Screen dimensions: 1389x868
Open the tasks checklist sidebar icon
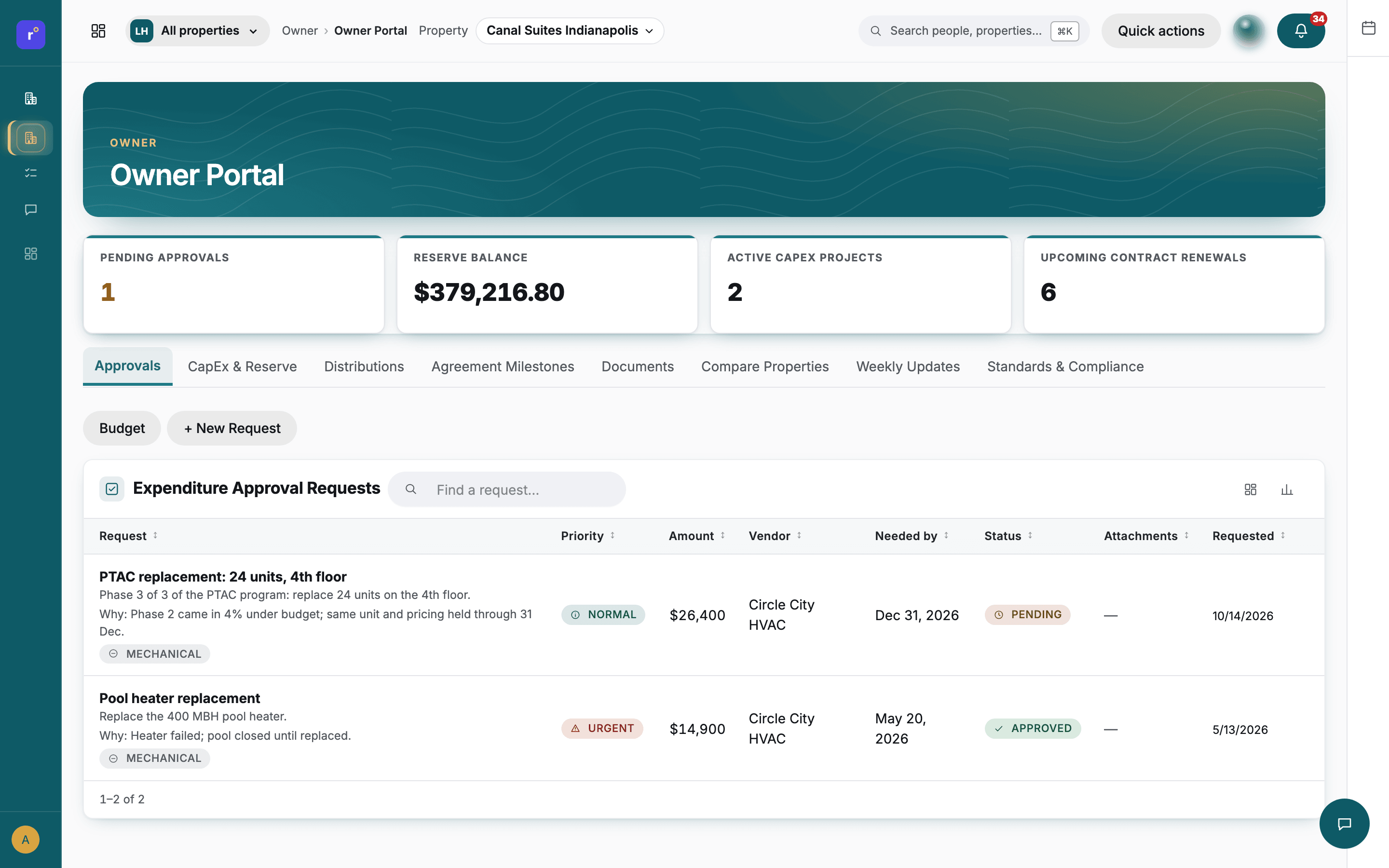[31, 173]
